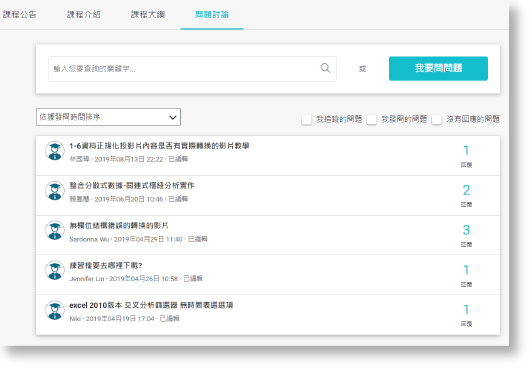Click reply count 1 for excel 2010 question
Screen dimensions: 530x370
466,310
